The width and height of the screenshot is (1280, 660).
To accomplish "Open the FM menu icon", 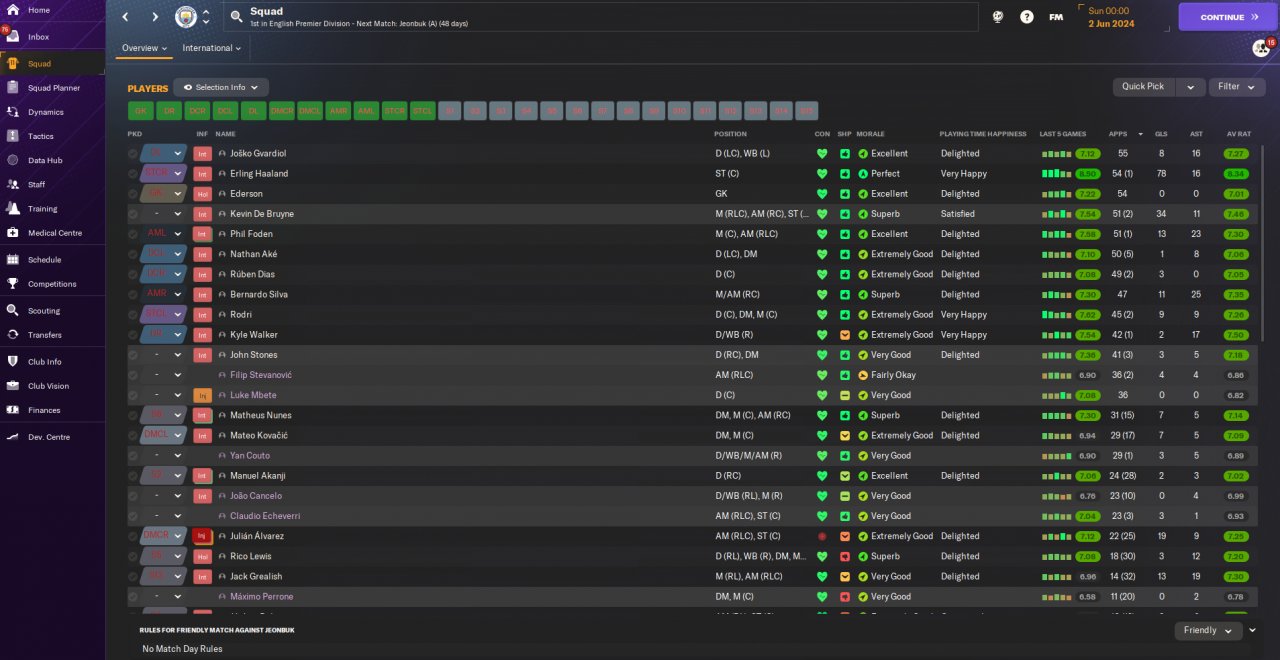I will pyautogui.click(x=1056, y=17).
